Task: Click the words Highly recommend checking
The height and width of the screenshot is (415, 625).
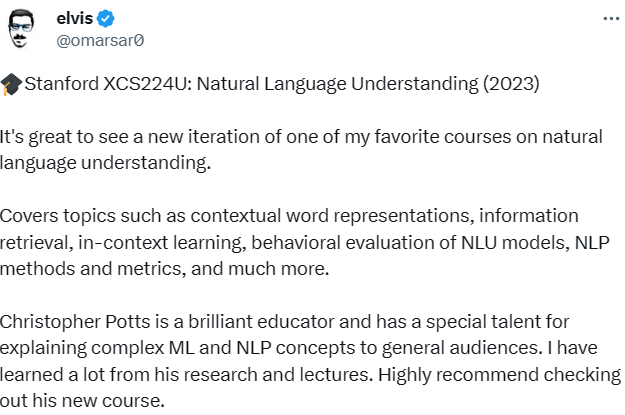Action: pyautogui.click(x=499, y=375)
